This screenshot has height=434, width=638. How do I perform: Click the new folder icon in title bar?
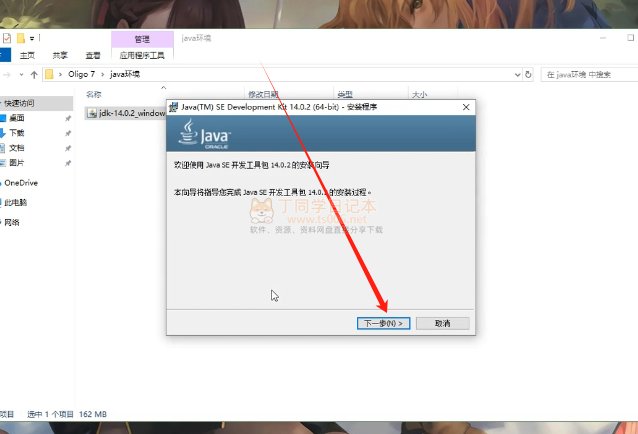coord(21,39)
